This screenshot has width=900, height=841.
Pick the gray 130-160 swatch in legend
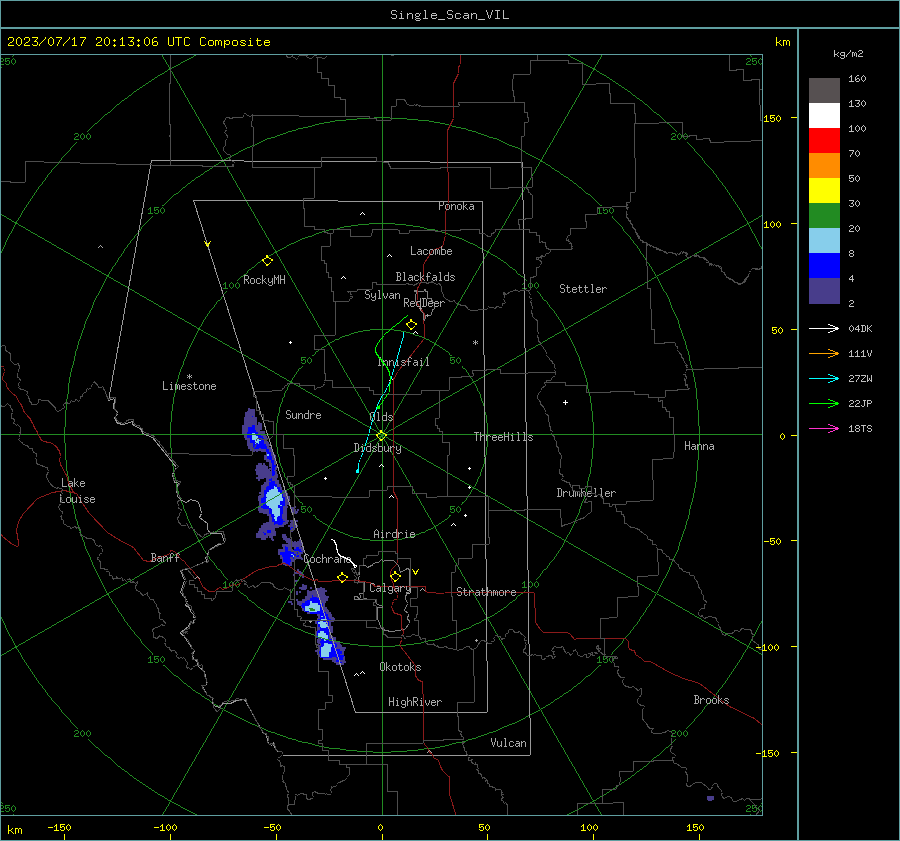point(824,91)
